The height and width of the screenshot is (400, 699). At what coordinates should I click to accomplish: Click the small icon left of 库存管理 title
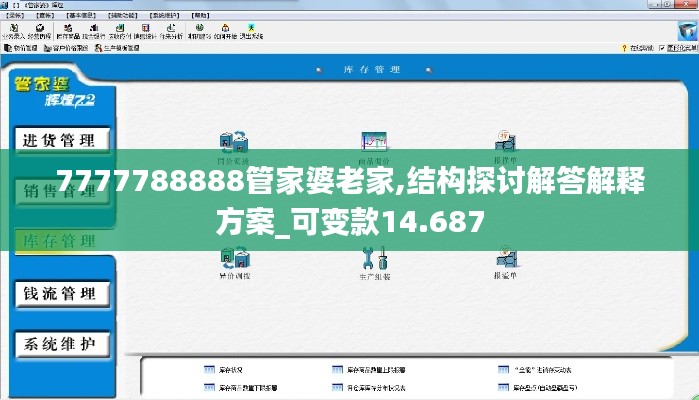point(319,70)
